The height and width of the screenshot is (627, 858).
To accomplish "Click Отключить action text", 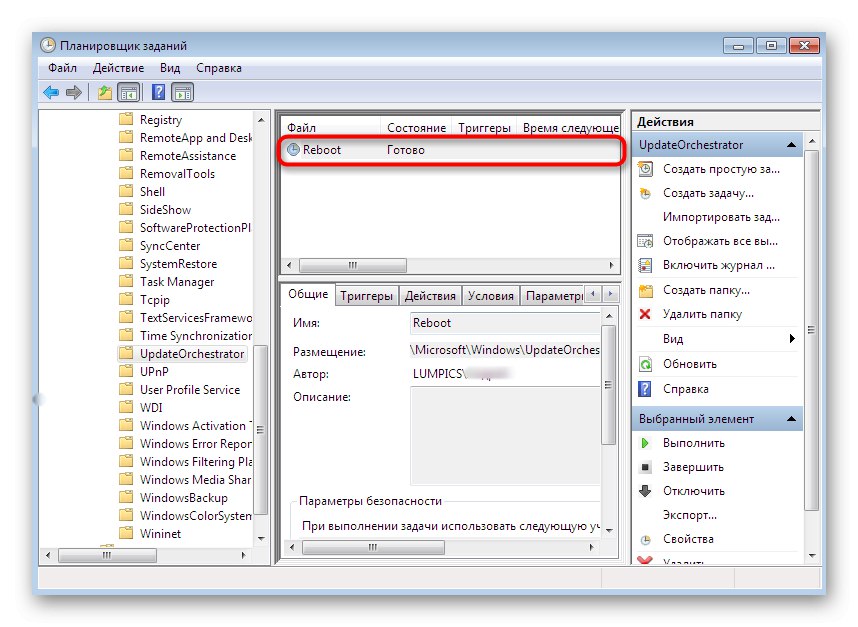I will (694, 491).
